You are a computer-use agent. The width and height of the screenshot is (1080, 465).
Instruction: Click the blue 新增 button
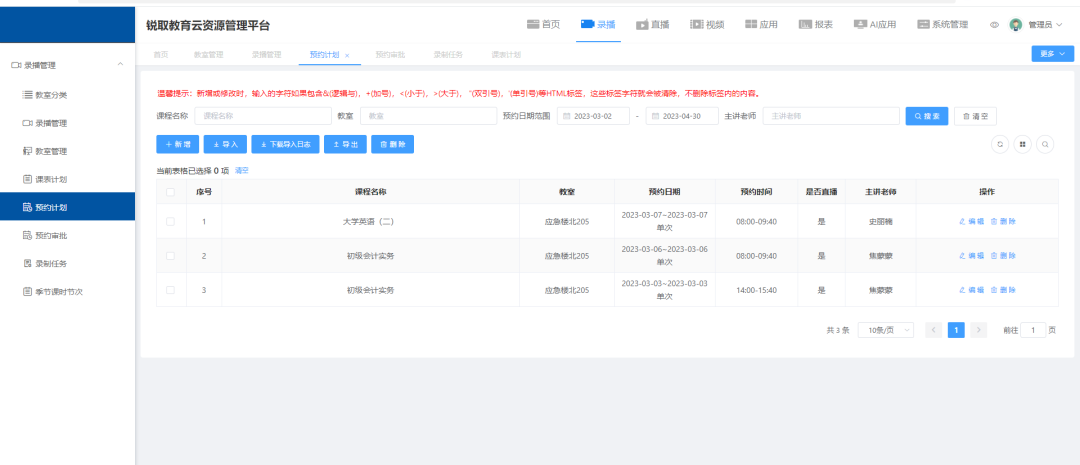[x=176, y=144]
